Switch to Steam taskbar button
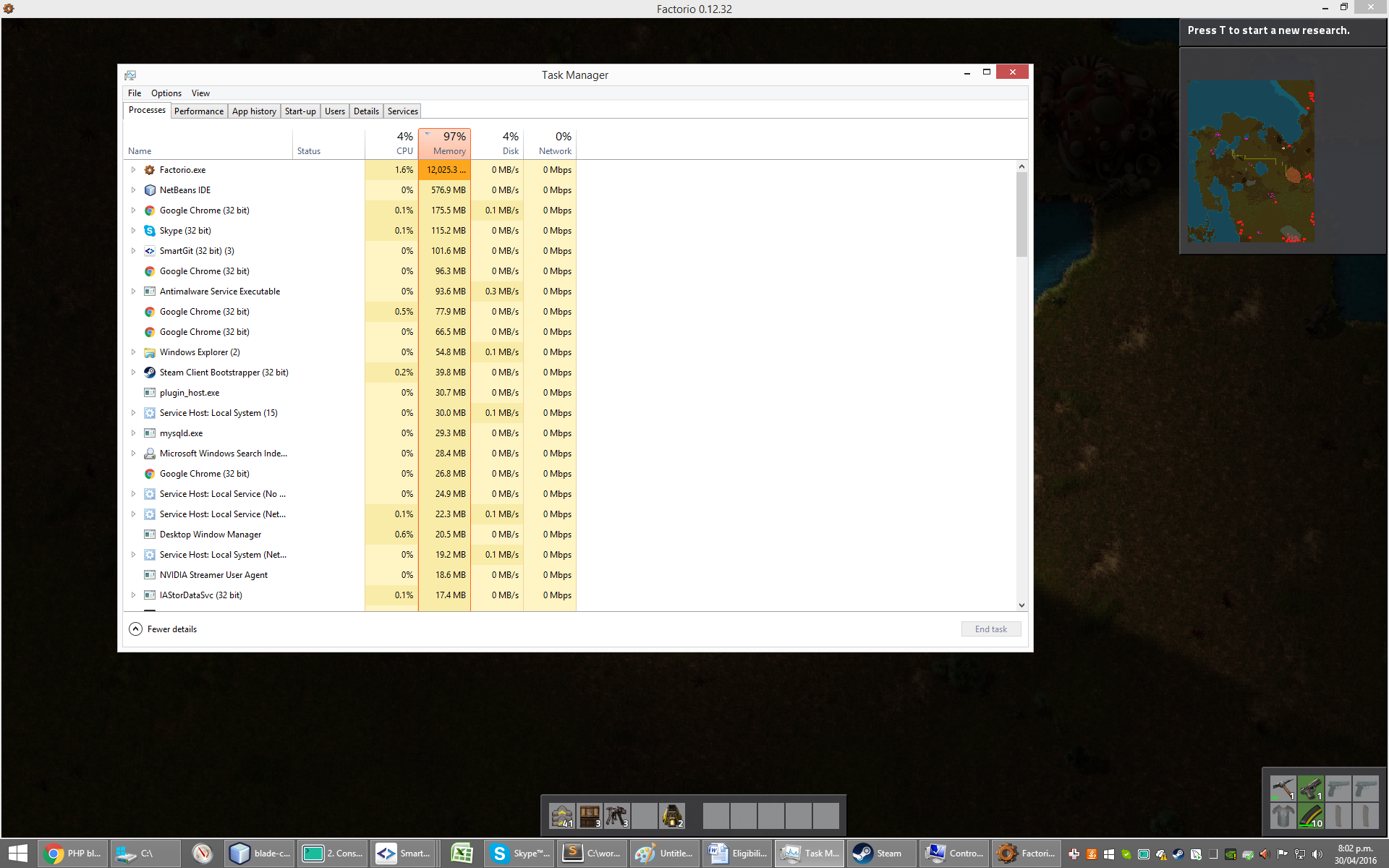The height and width of the screenshot is (868, 1389). 882,854
